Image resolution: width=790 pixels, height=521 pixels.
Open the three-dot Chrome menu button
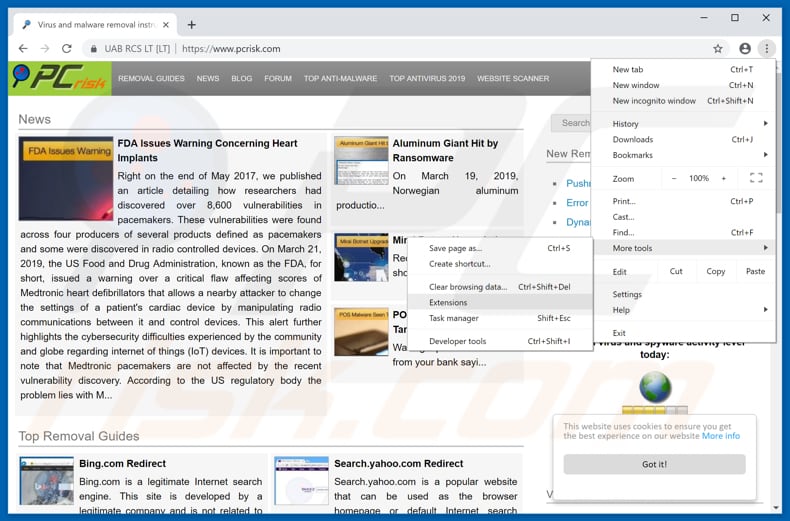tap(767, 48)
